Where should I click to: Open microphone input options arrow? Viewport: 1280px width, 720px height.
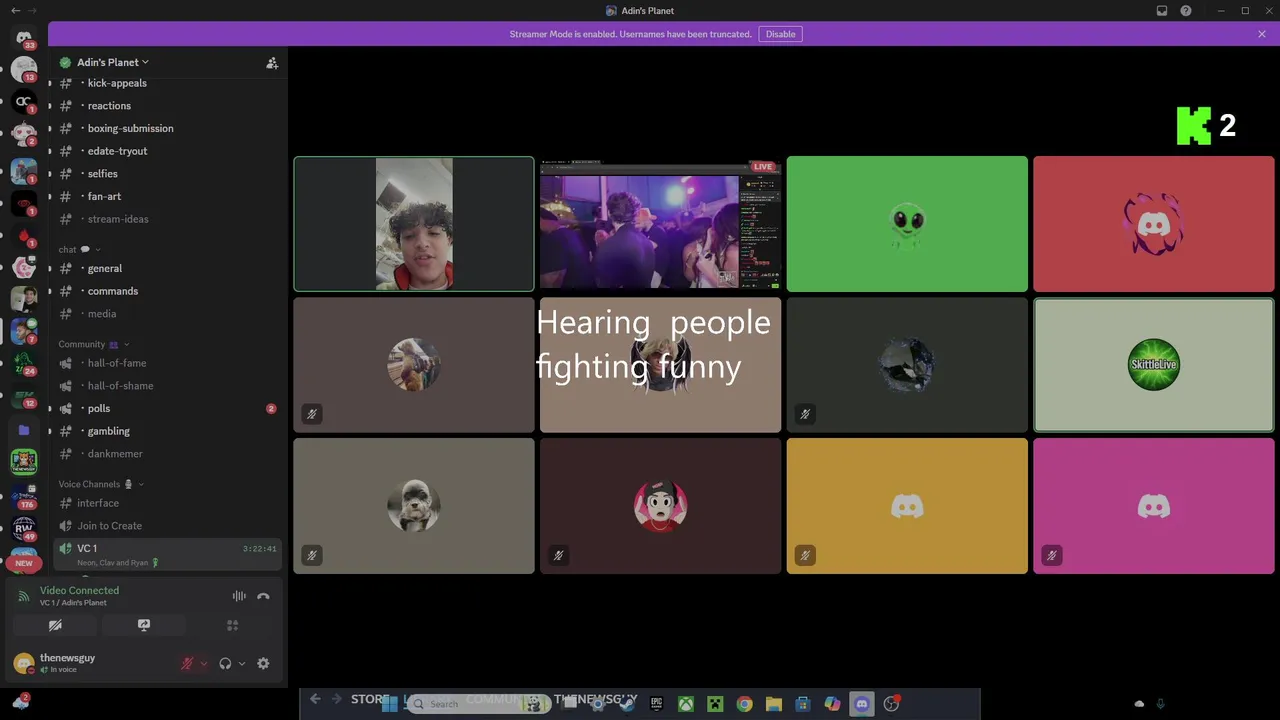(x=204, y=663)
